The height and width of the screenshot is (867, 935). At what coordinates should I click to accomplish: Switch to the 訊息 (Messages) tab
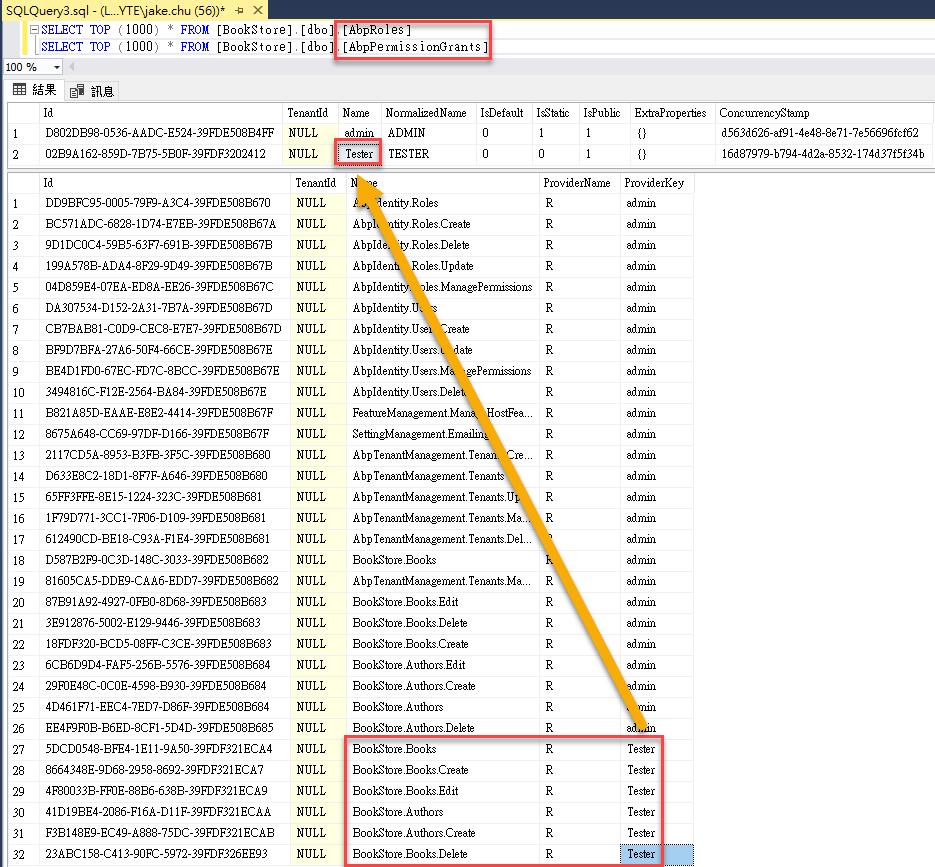[x=92, y=91]
